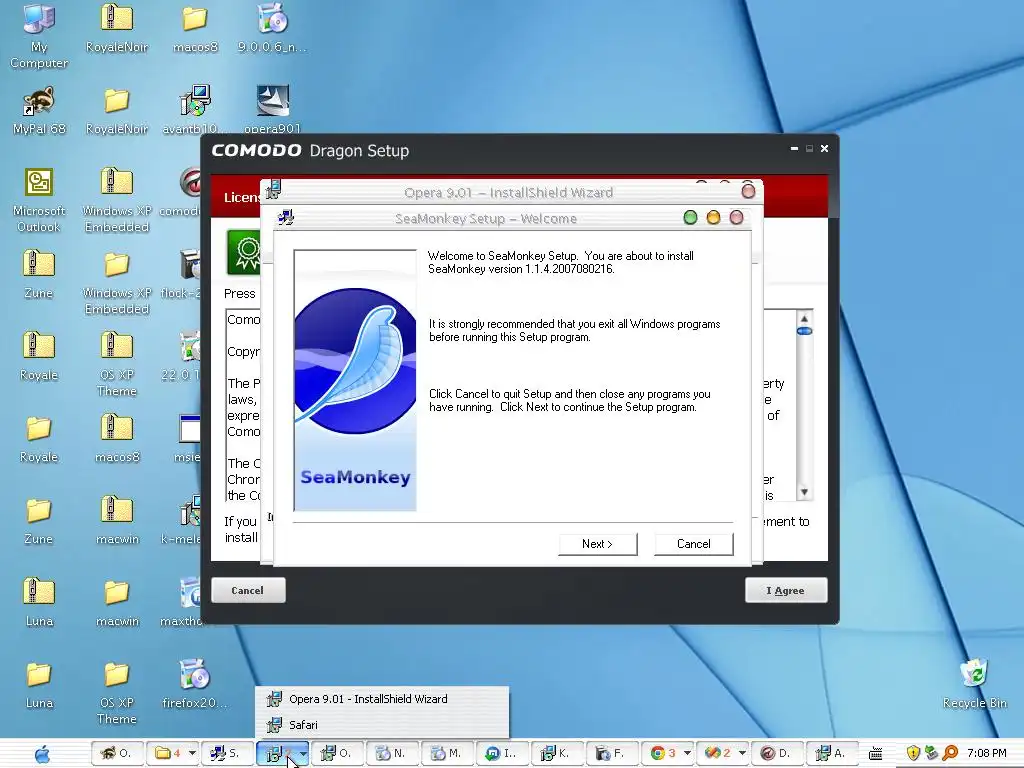Close the Opera 9.01 InstallShield Wizard window

pyautogui.click(x=748, y=191)
